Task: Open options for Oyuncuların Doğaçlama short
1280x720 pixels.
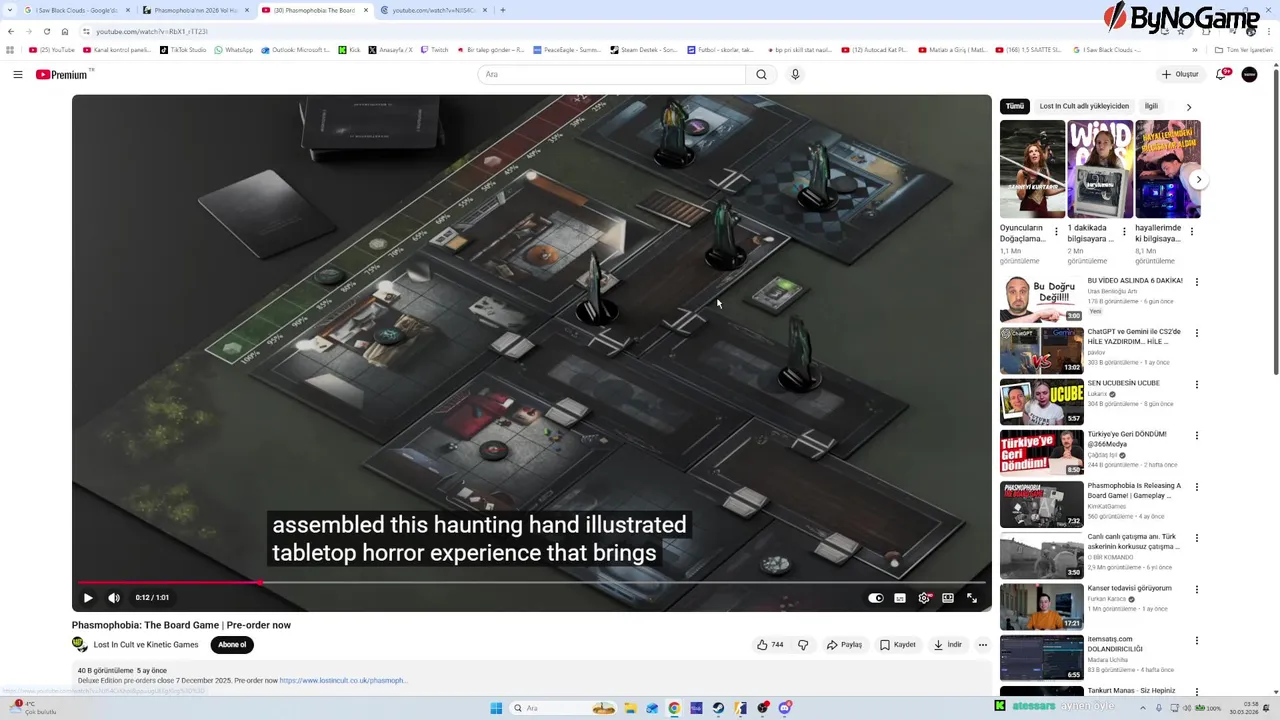Action: pyautogui.click(x=1057, y=232)
